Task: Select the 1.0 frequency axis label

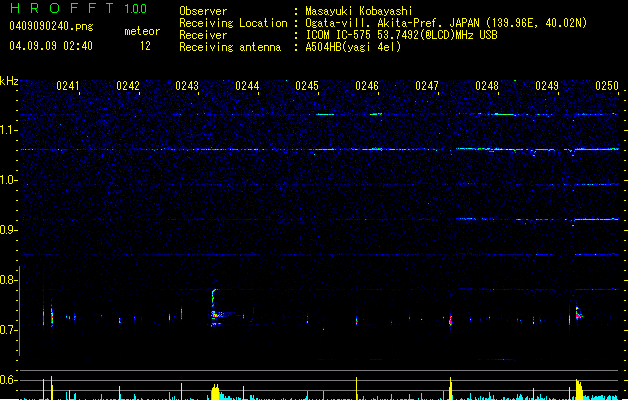Action: coord(10,180)
